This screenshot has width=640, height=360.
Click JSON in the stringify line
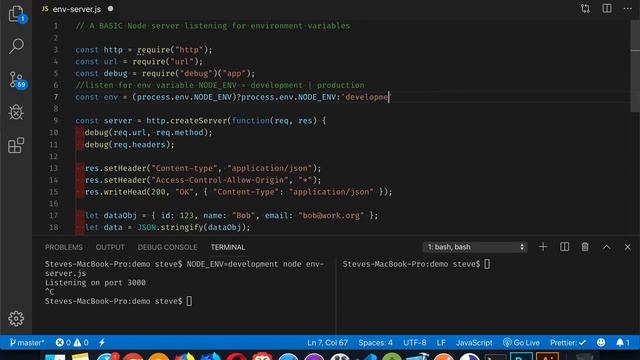147,227
